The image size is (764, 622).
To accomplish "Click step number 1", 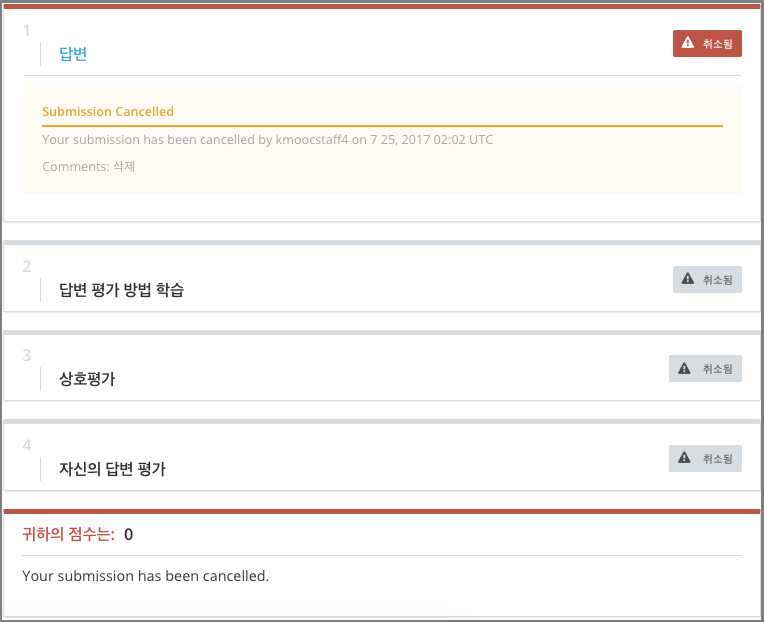I will pyautogui.click(x=27, y=31).
